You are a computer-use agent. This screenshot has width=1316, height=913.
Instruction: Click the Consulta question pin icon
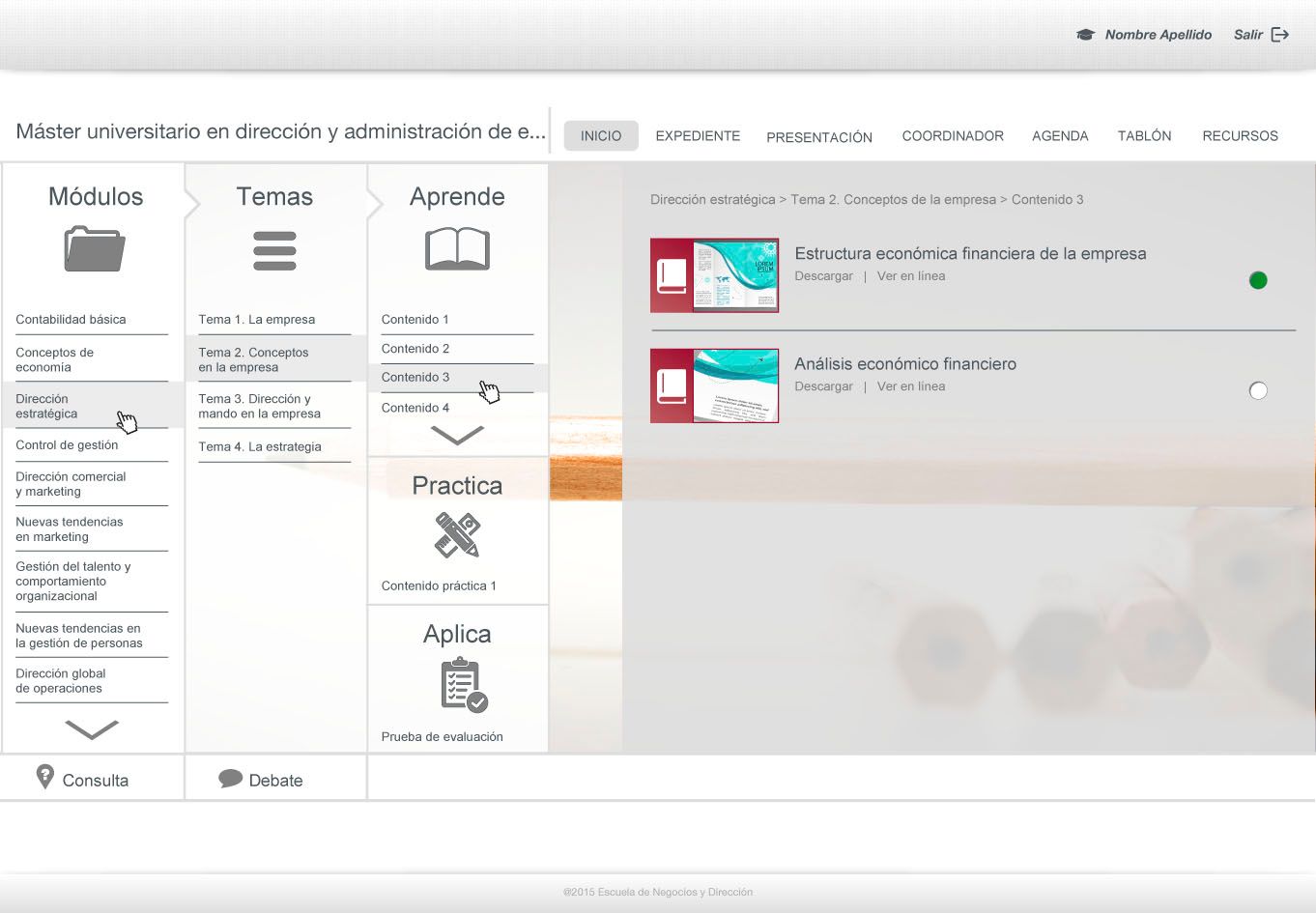[x=44, y=777]
